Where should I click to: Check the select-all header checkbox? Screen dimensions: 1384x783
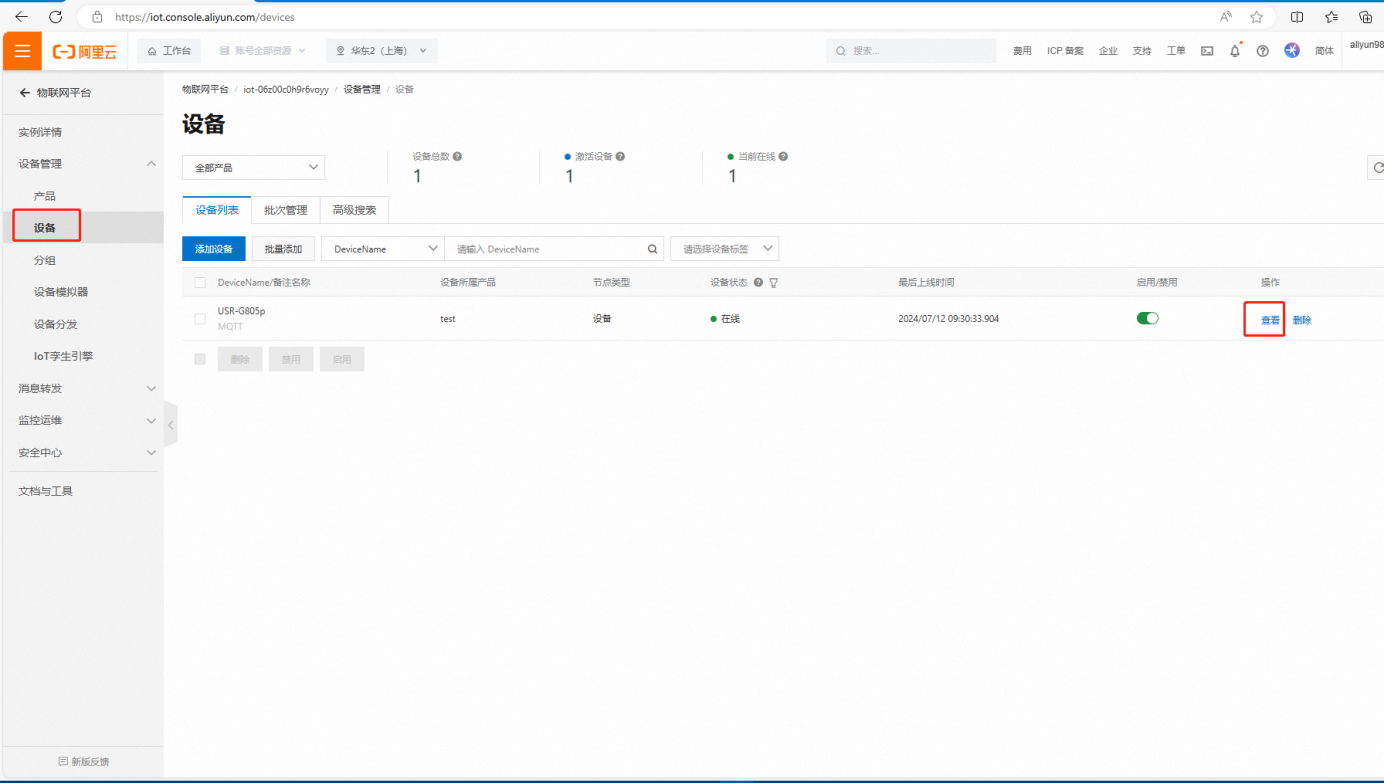coord(200,283)
